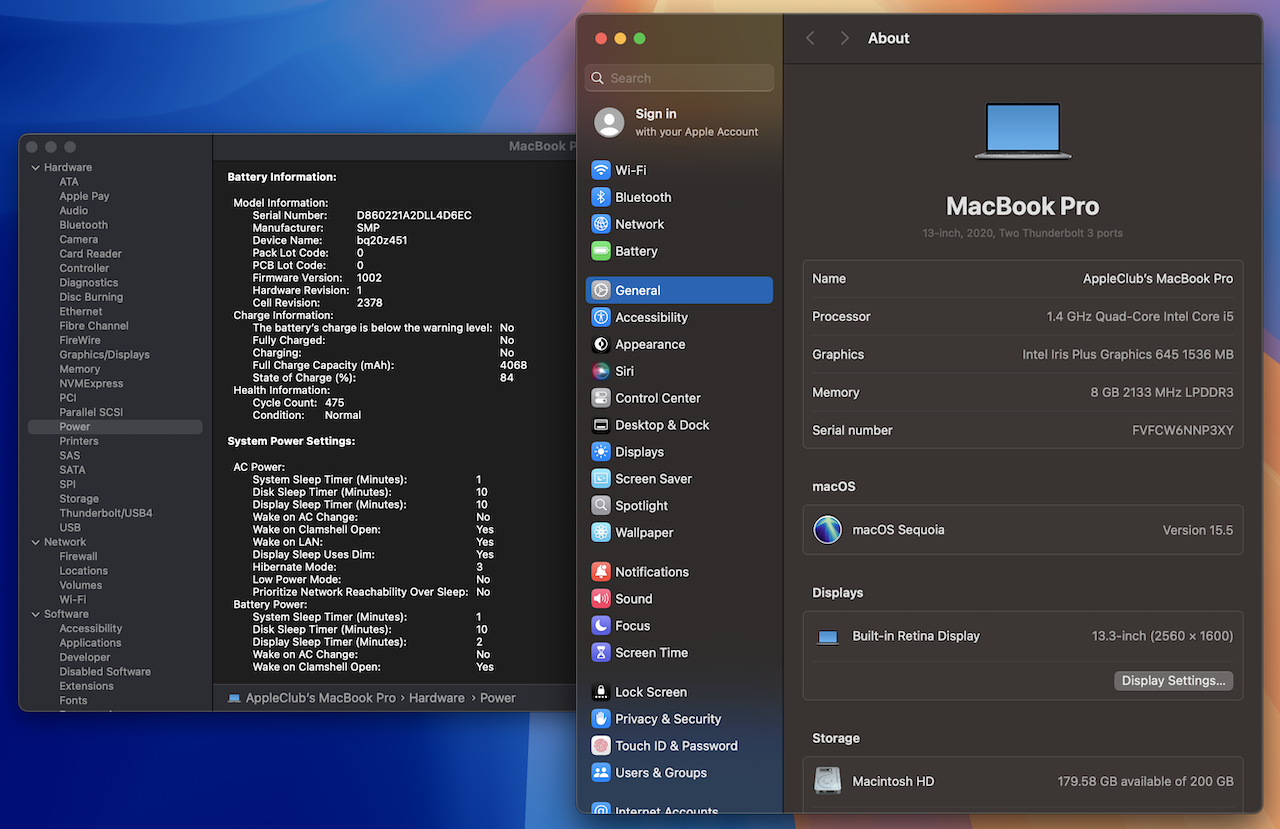Open the Accessibility icon

click(601, 317)
